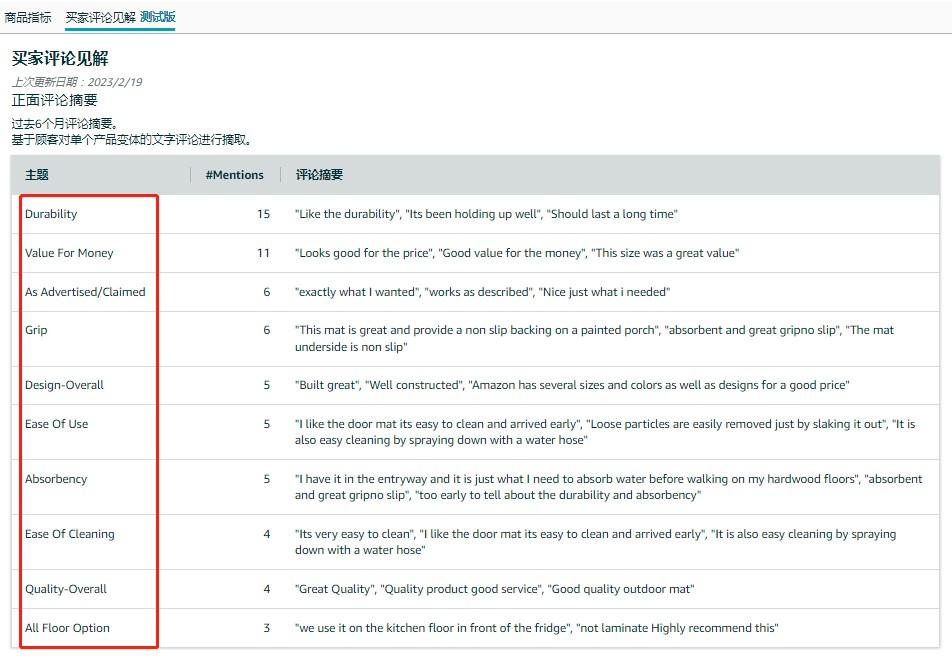Select the All Floor Option topic
The image size is (952, 669).
67,628
